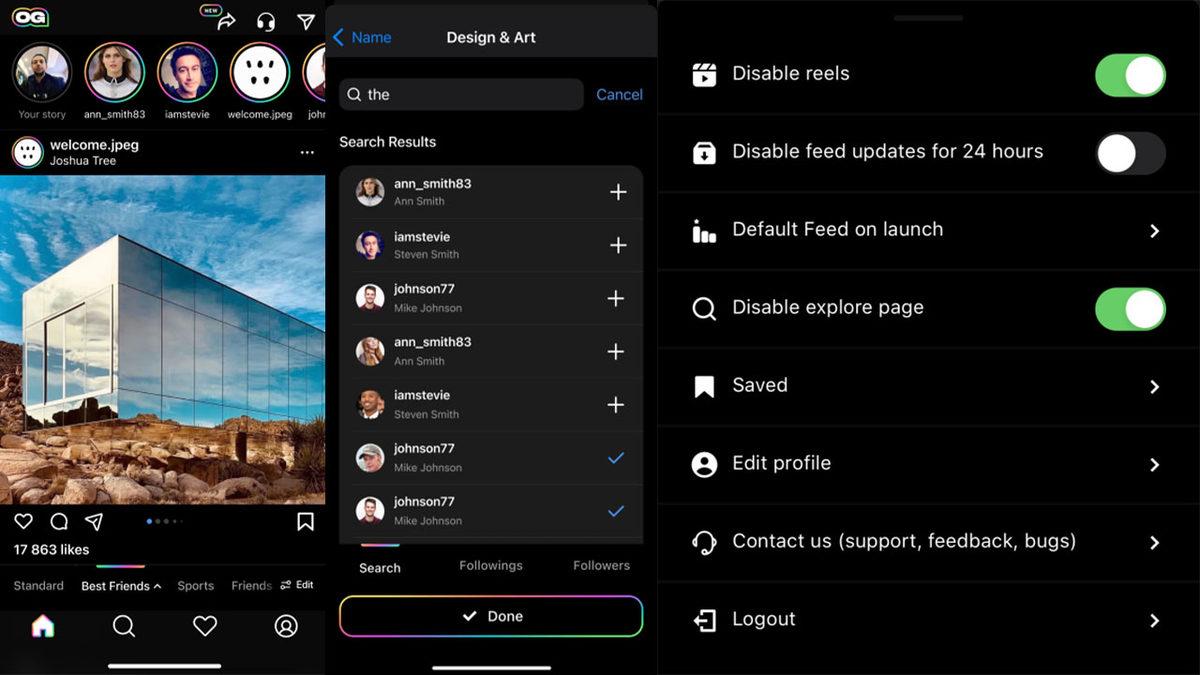Open the headphones support icon at top
1200x675 pixels.
point(266,21)
